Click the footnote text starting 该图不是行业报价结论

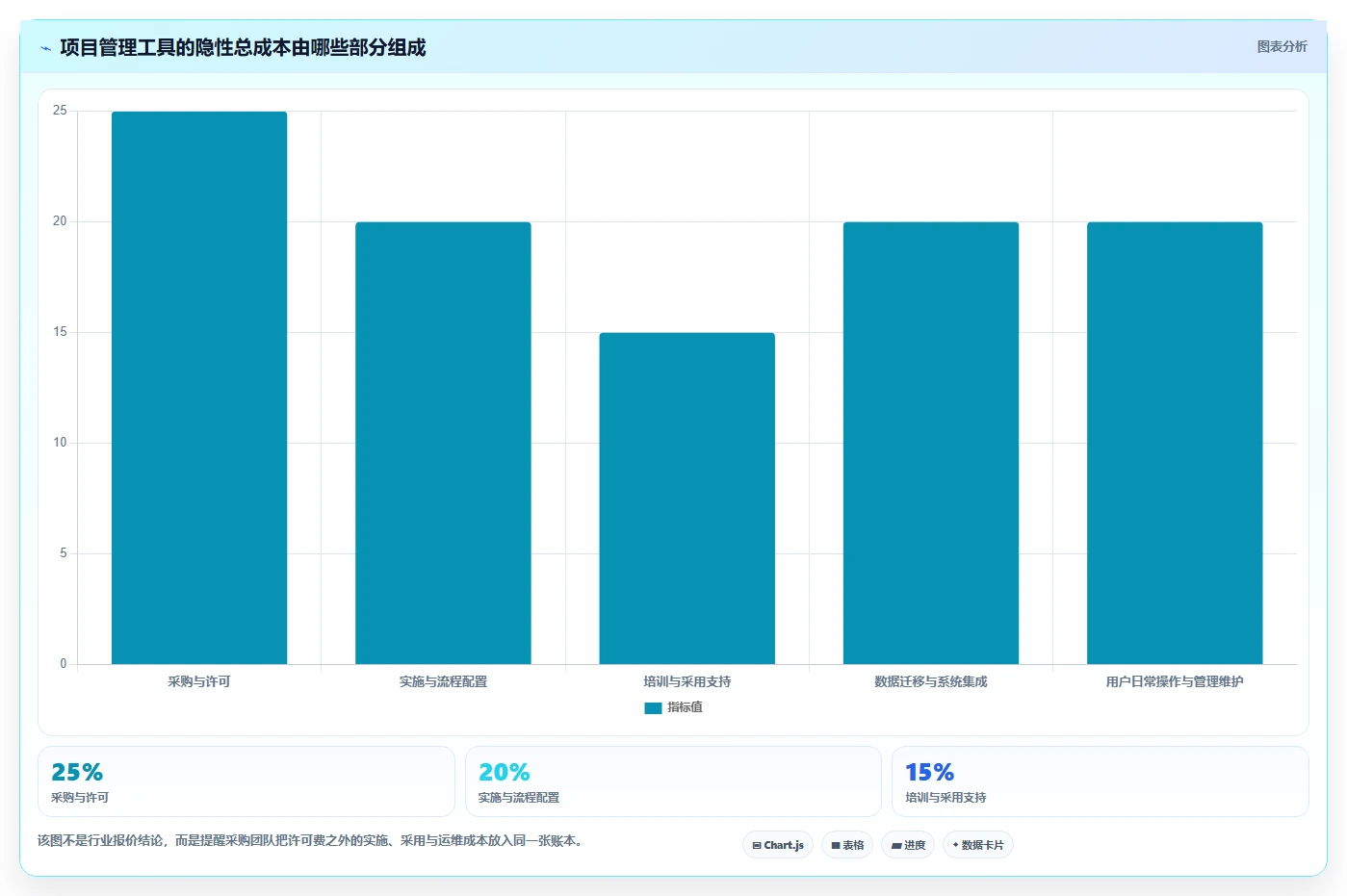tap(310, 840)
